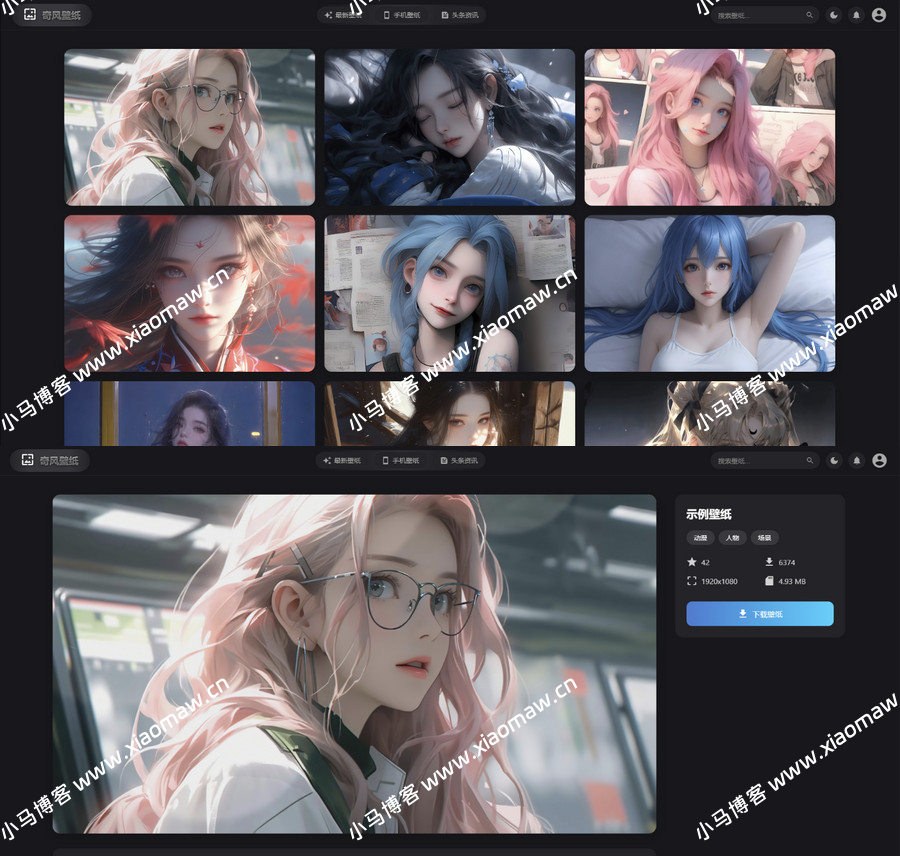Select the 场景 tag chip
This screenshot has height=856, width=900.
pos(764,538)
